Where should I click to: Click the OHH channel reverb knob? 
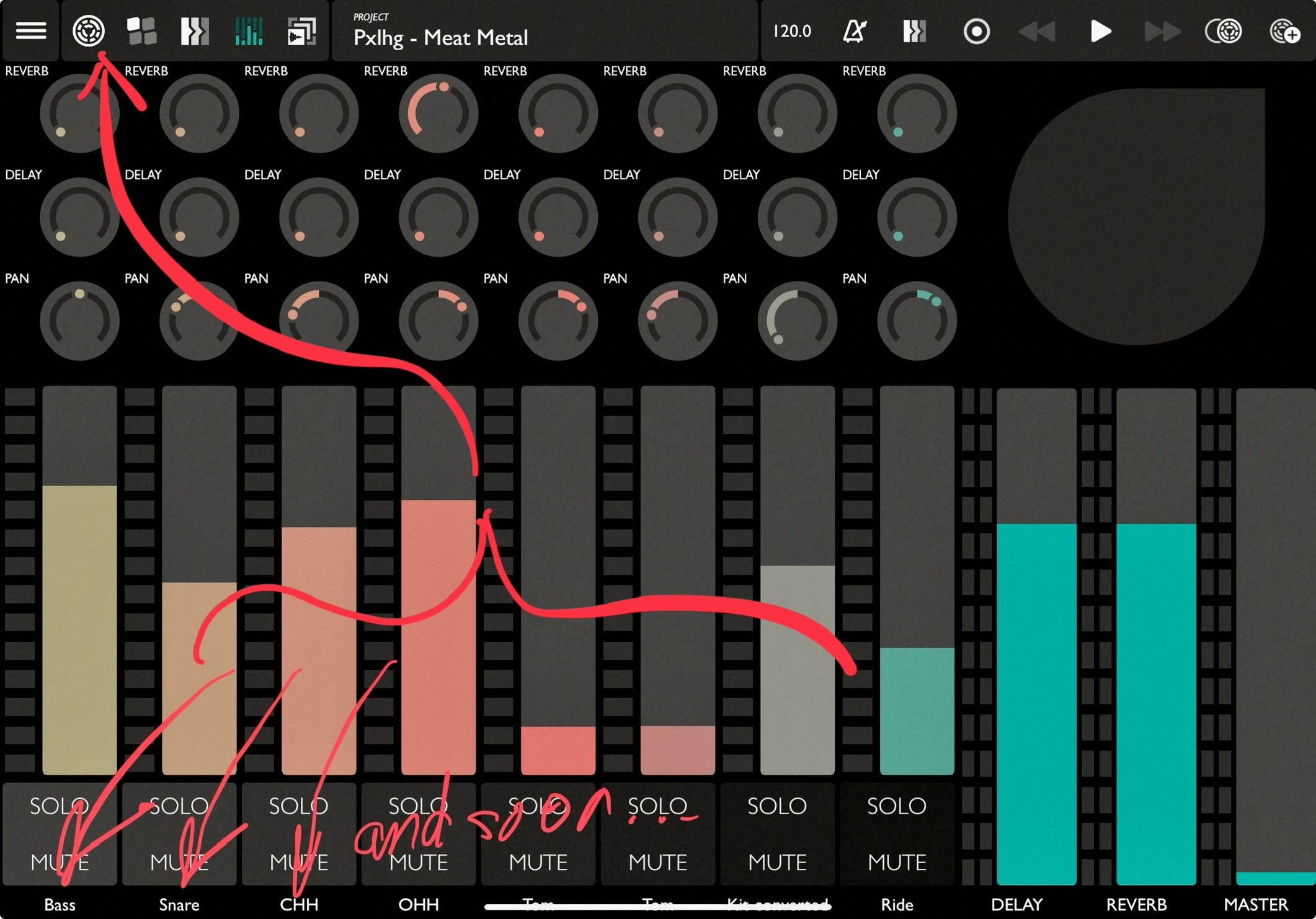click(x=438, y=113)
